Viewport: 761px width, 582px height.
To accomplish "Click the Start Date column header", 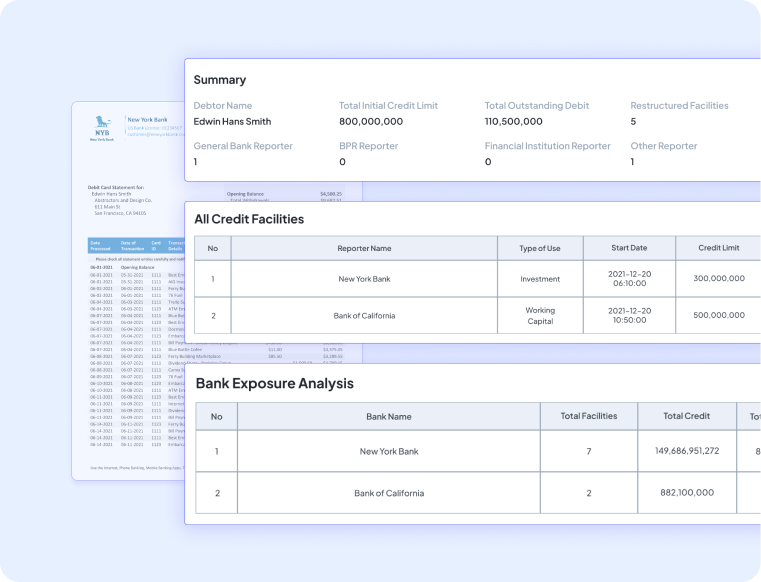I will 630,249.
